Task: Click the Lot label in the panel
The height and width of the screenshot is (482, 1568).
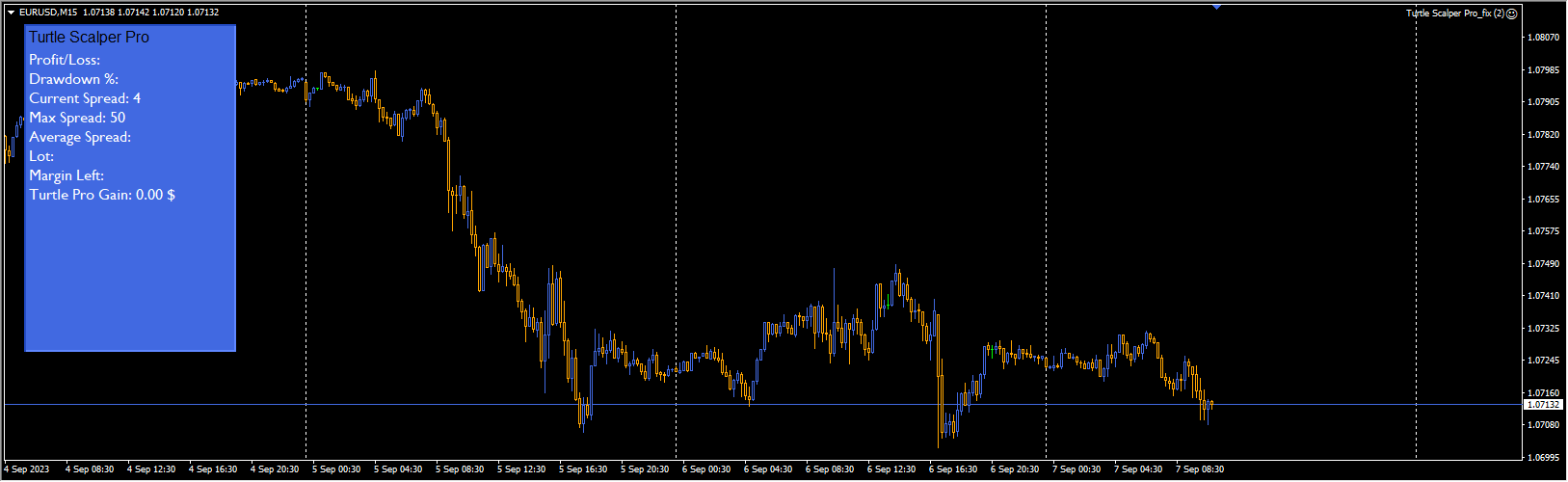Action: [x=41, y=156]
